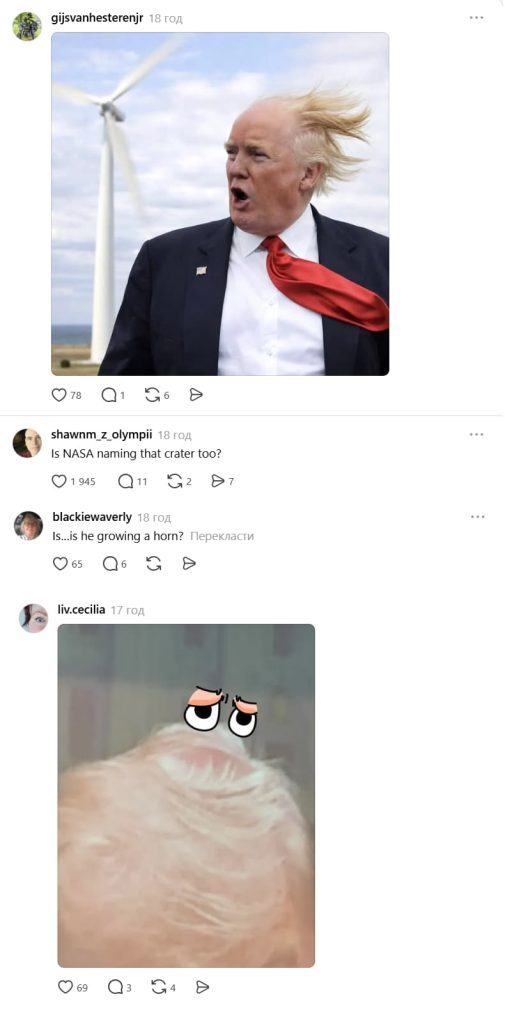Repost the gijsvanhesterenjr wind turbine post
This screenshot has width=505, height=1024.
point(152,395)
